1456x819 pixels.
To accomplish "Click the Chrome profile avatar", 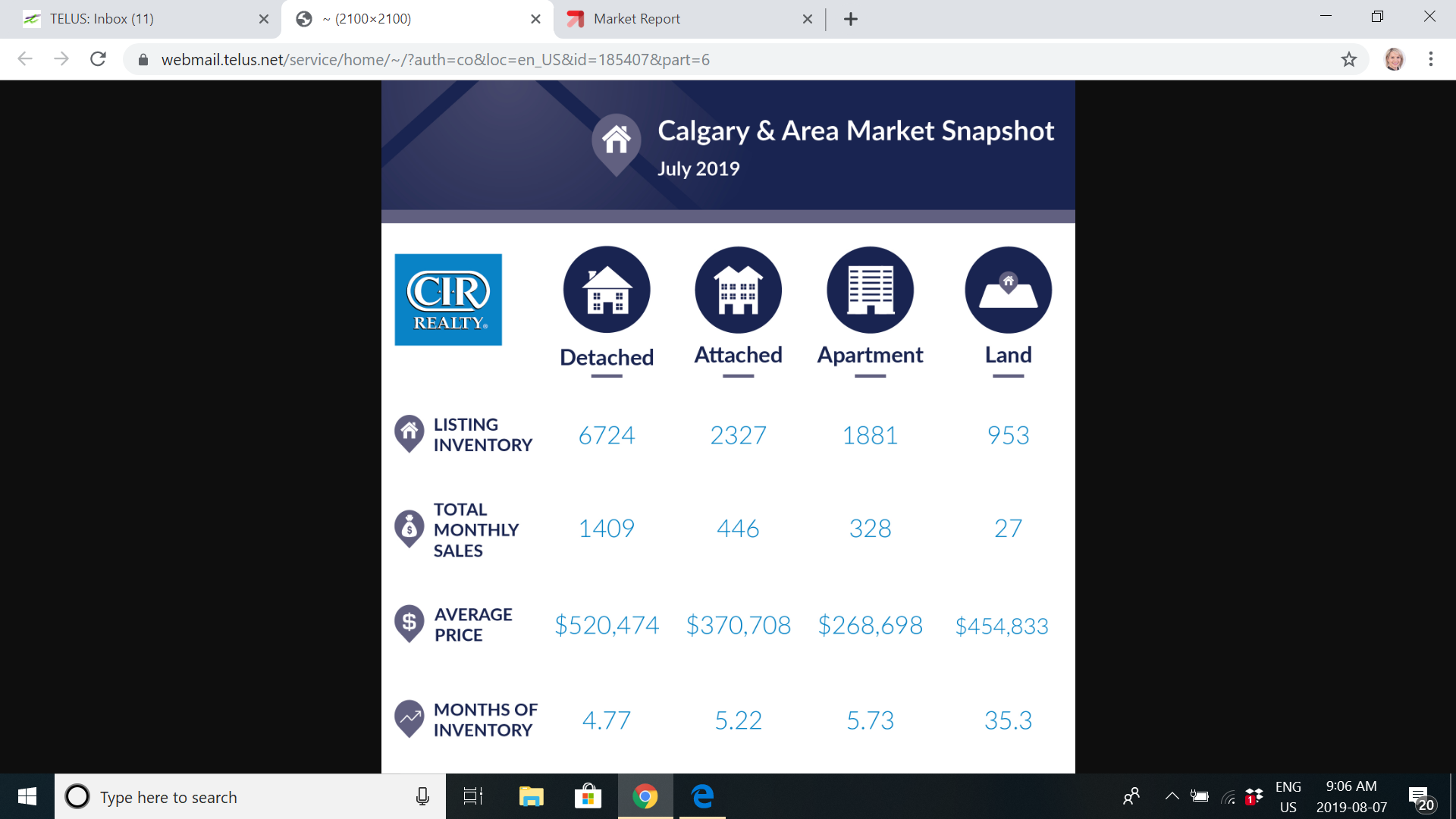I will [1394, 59].
